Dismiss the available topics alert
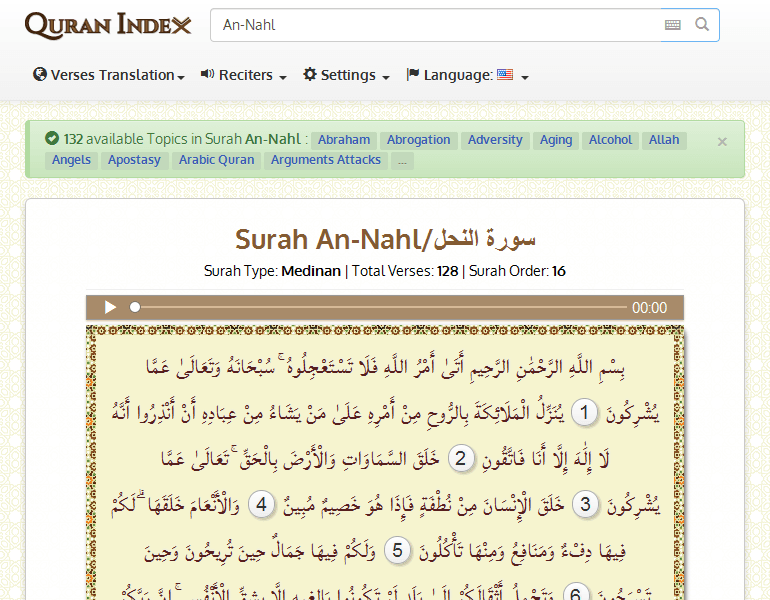 point(722,142)
